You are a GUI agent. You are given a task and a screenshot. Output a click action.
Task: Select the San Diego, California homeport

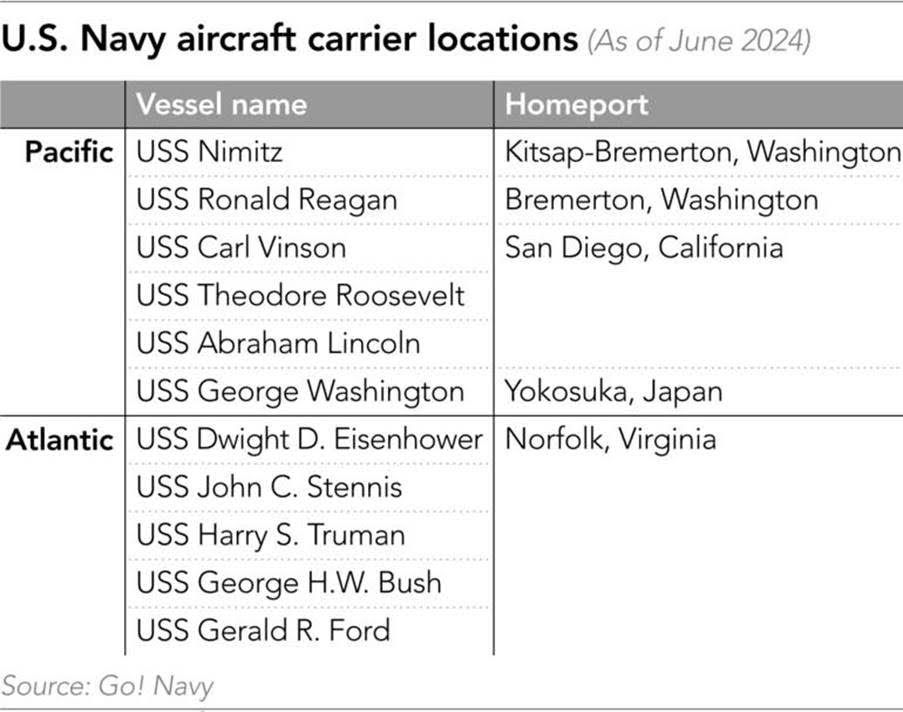click(643, 247)
